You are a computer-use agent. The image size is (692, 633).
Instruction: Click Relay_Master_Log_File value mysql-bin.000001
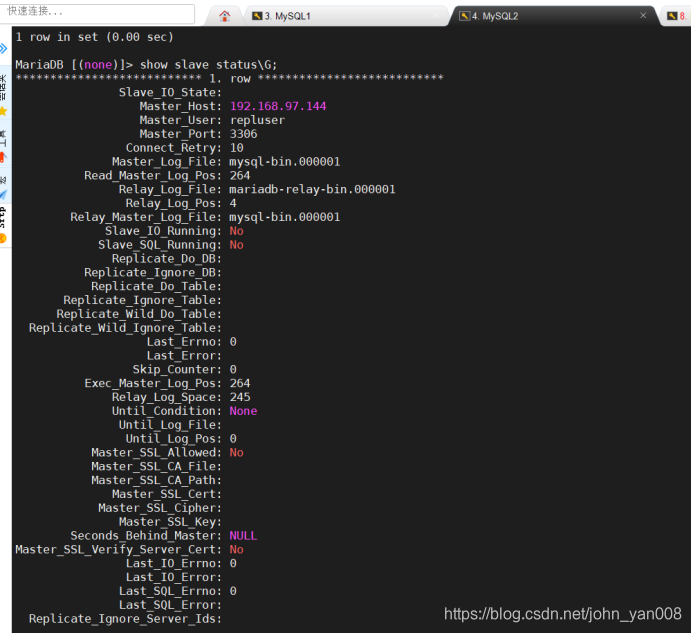click(x=285, y=217)
